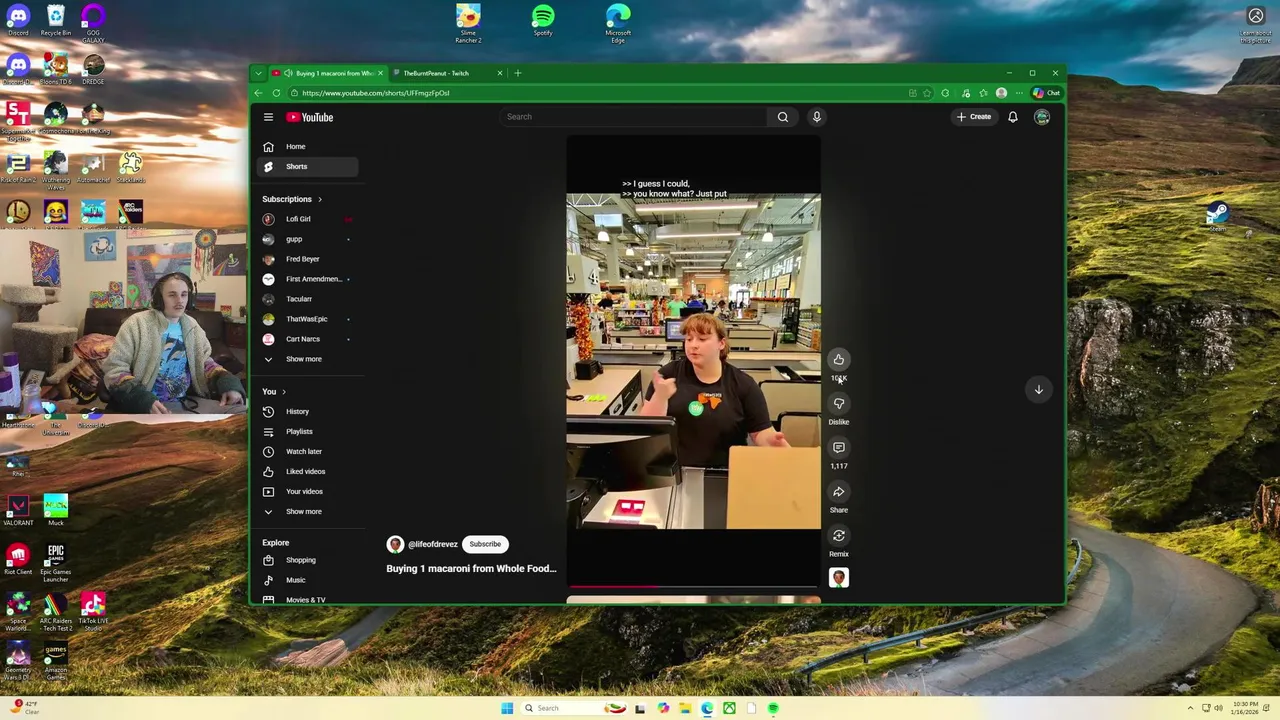The height and width of the screenshot is (720, 1280).
Task: Launch GOG GALAXY desktop shortcut
Action: pyautogui.click(x=93, y=22)
